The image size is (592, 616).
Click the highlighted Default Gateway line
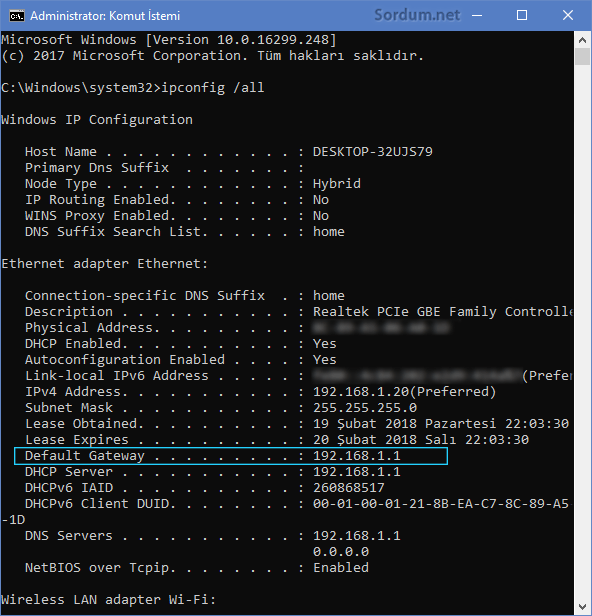(x=231, y=456)
